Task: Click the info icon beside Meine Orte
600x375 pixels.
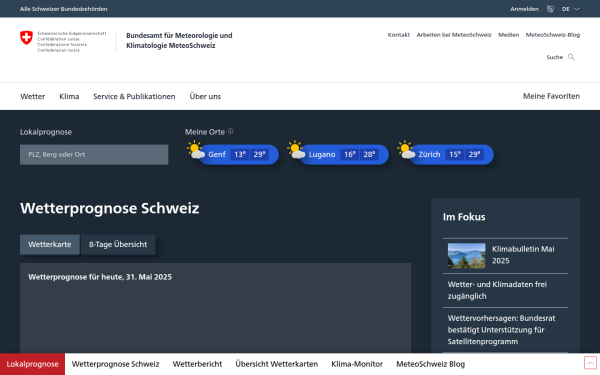Action: click(230, 131)
